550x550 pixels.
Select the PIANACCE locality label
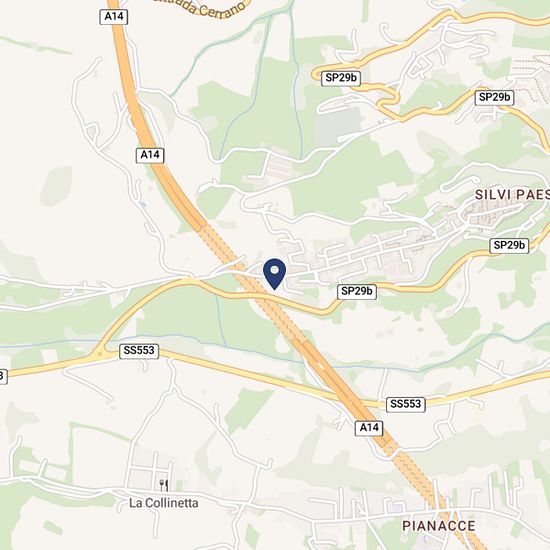438,526
